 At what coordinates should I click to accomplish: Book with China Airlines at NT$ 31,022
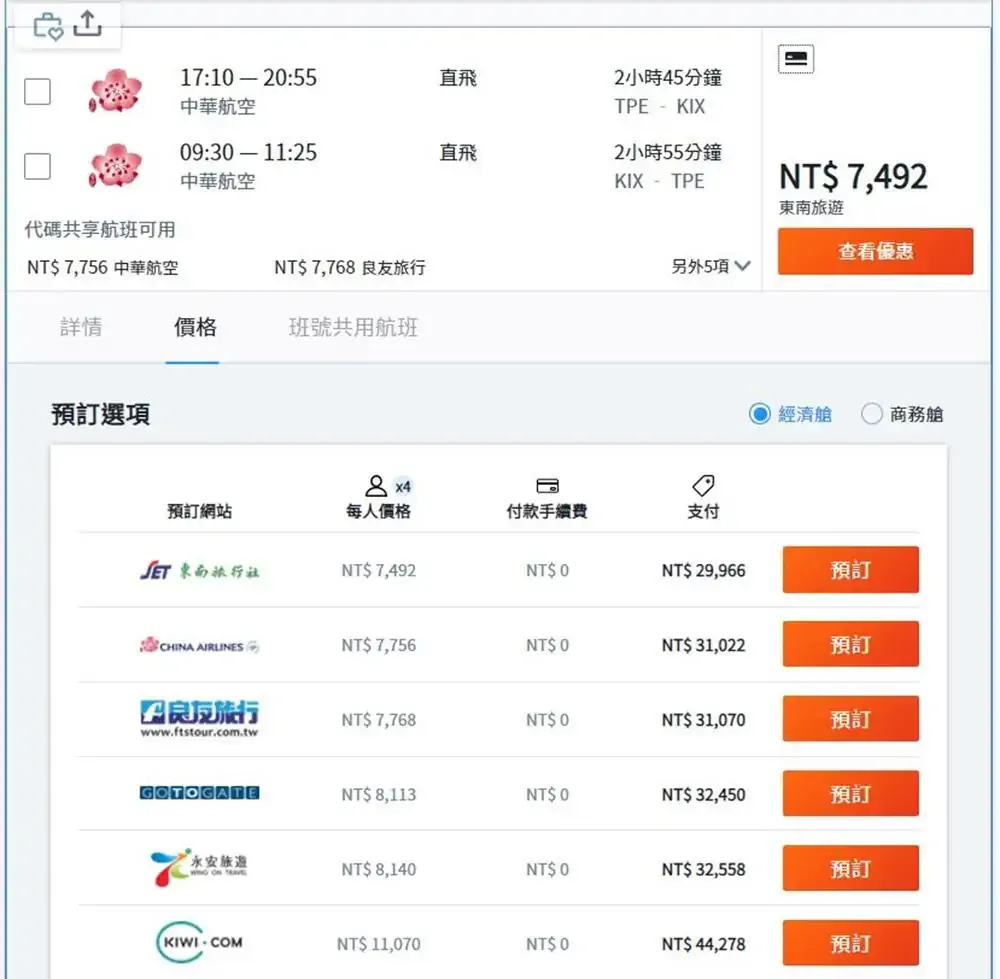pyautogui.click(x=851, y=644)
